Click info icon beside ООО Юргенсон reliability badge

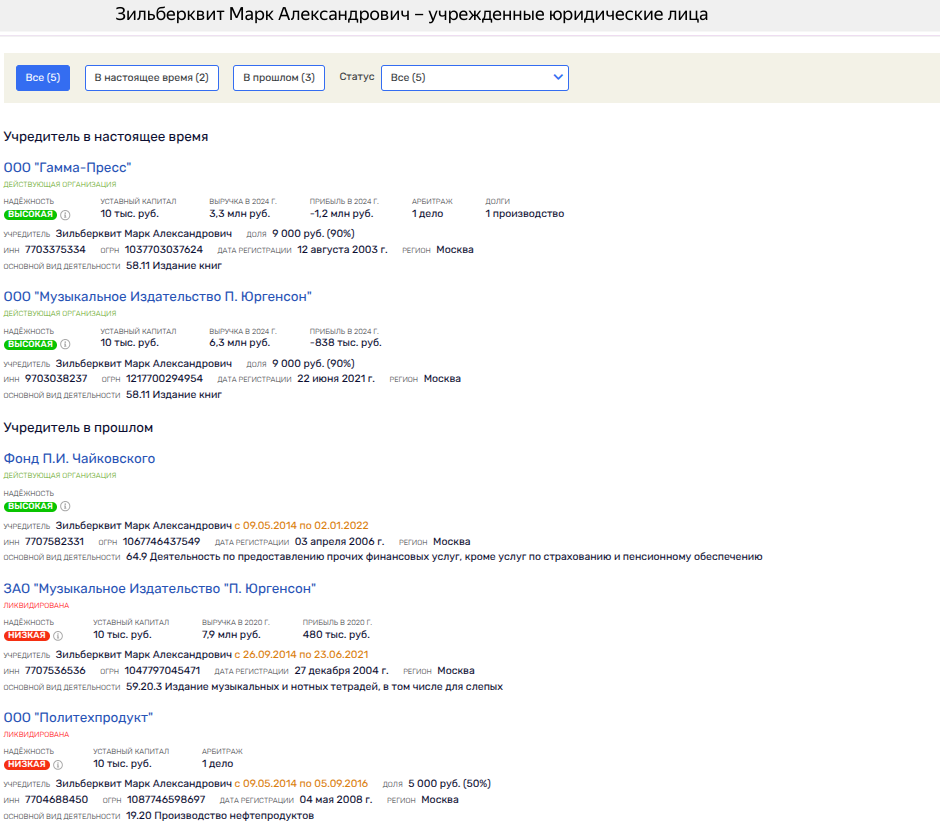[x=65, y=344]
